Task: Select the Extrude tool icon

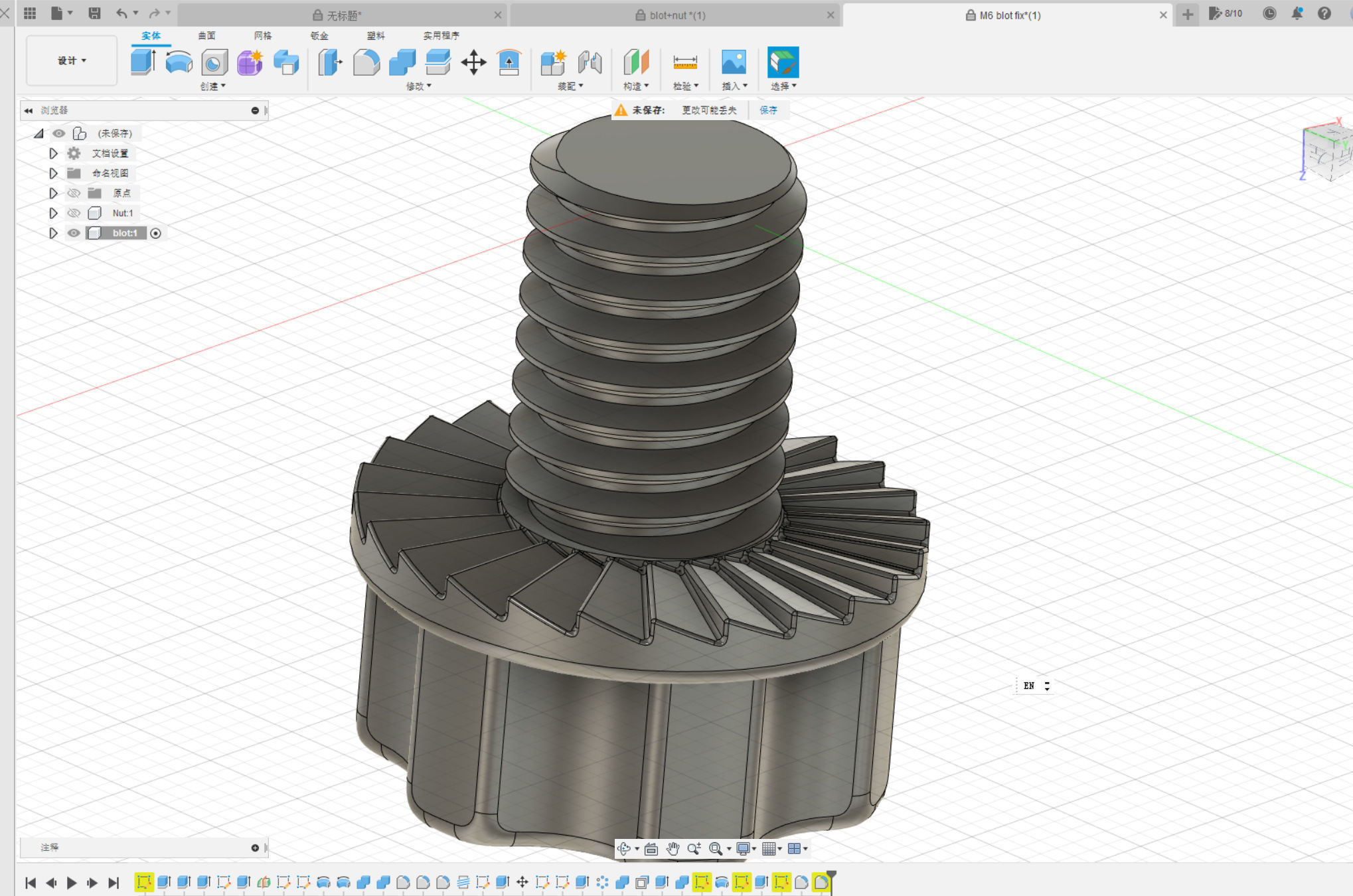Action: tap(142, 62)
